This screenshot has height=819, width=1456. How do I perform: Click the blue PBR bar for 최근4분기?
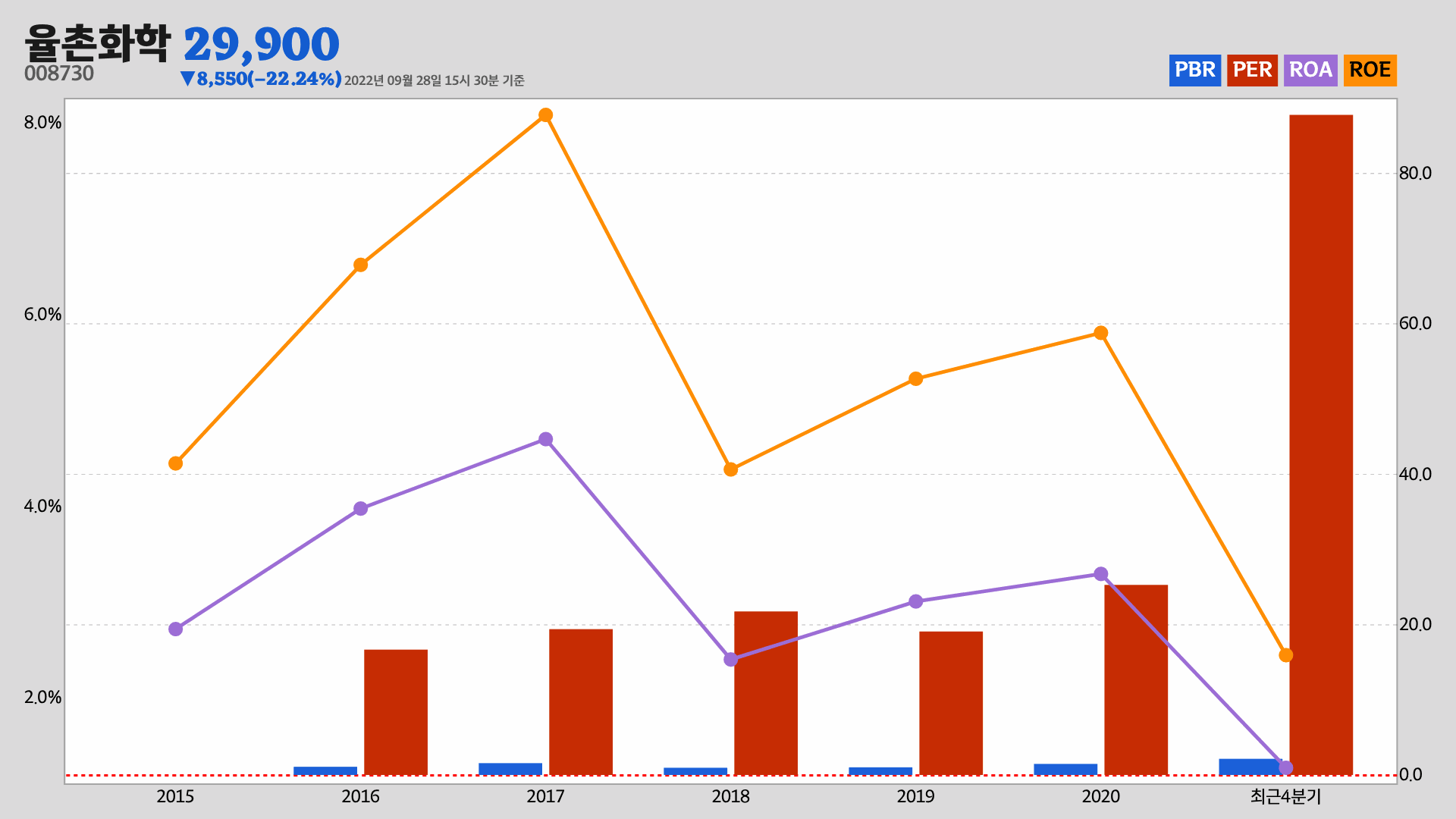(x=1250, y=767)
